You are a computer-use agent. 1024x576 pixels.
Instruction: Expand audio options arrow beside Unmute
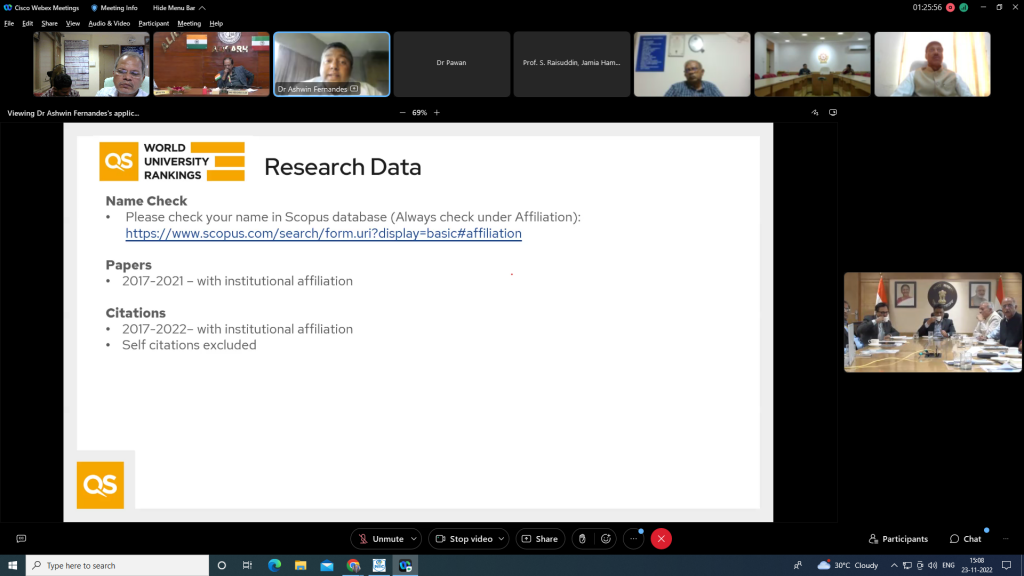pos(413,539)
